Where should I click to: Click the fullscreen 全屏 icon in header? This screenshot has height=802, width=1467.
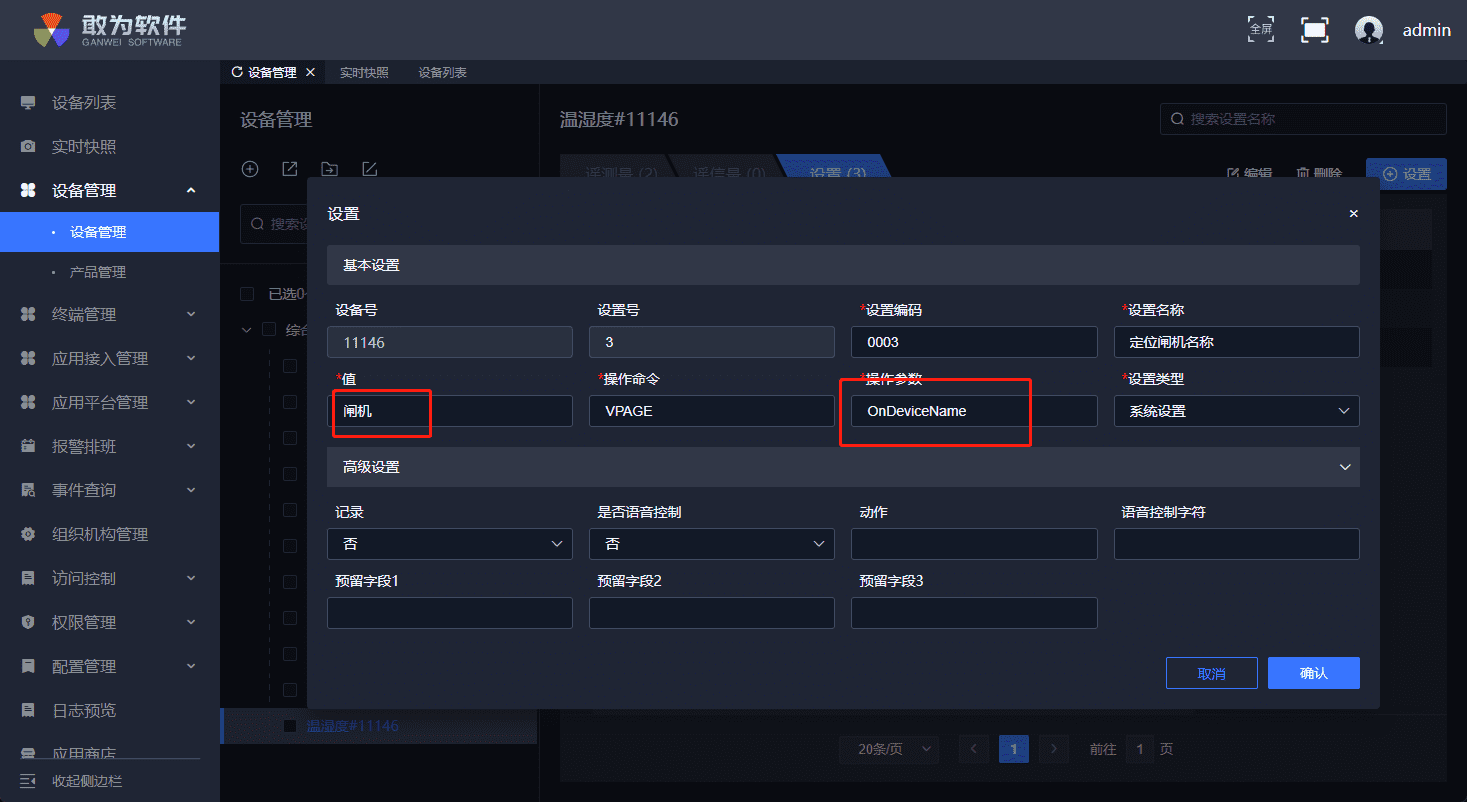[x=1261, y=29]
